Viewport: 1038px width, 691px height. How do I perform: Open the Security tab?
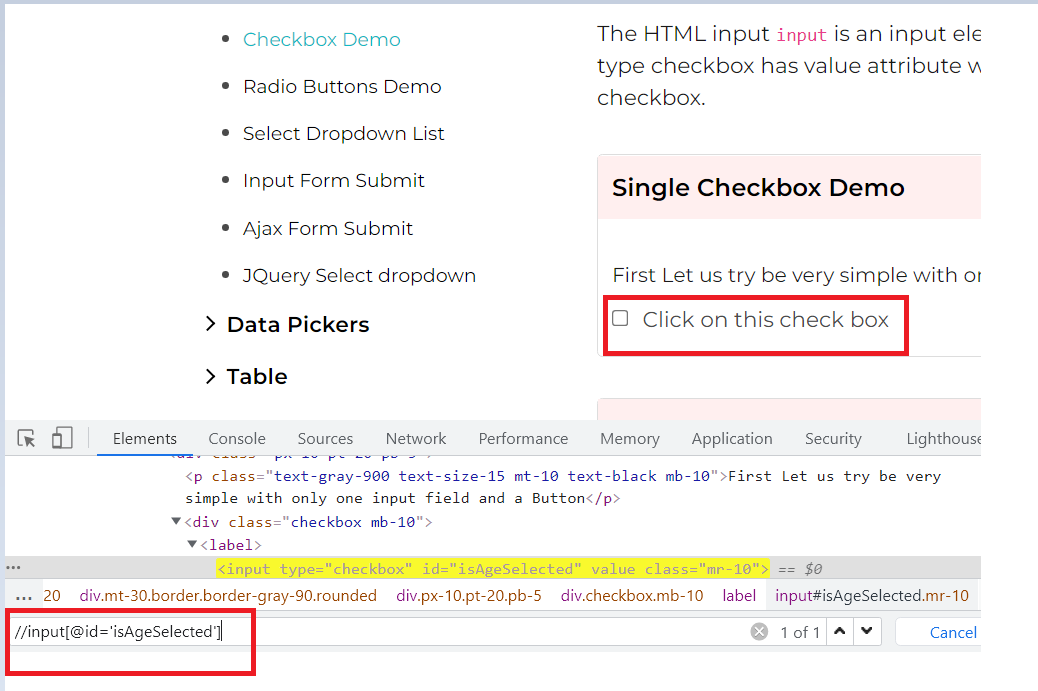(833, 439)
